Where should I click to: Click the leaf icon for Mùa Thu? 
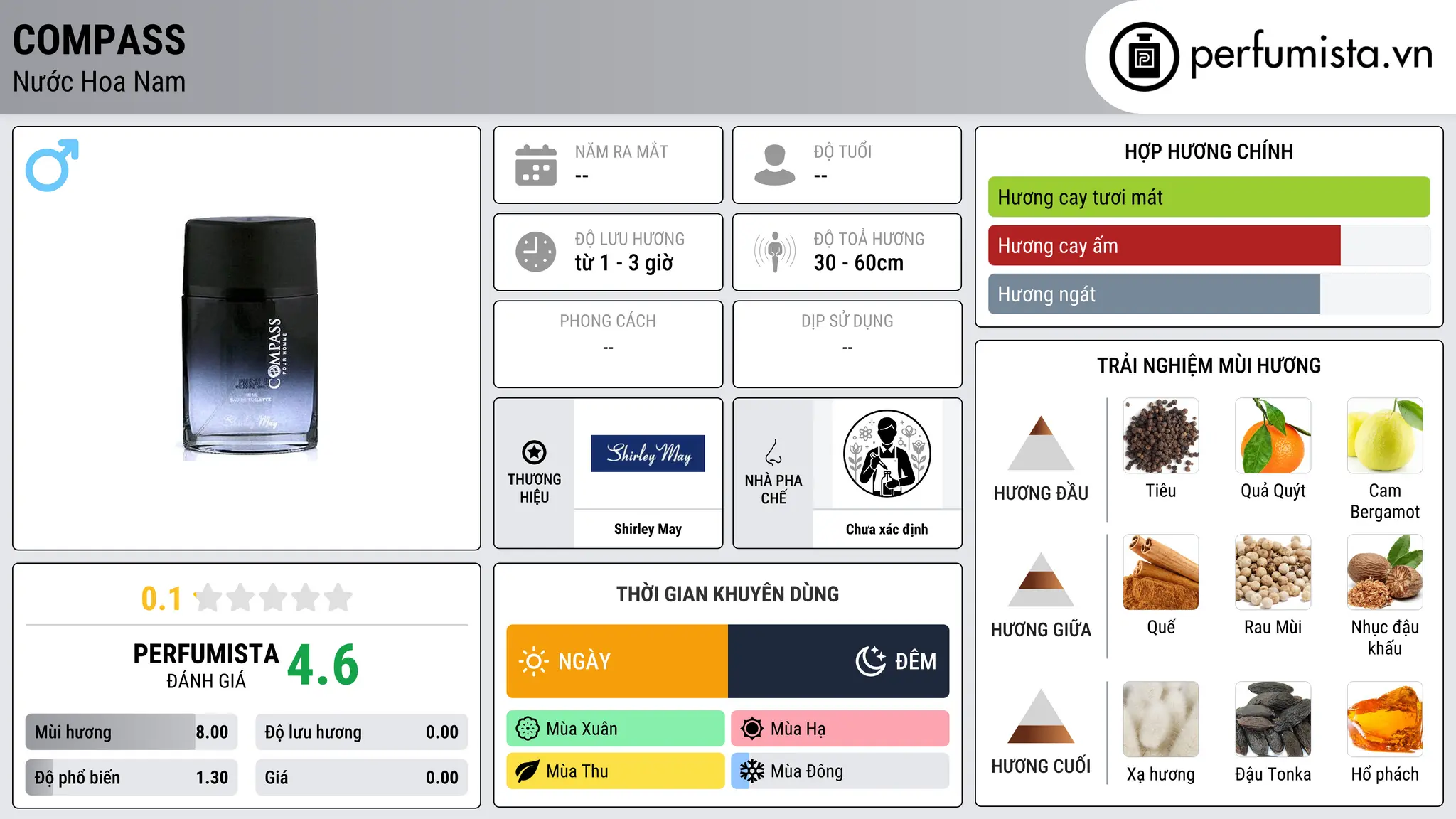coord(528,771)
